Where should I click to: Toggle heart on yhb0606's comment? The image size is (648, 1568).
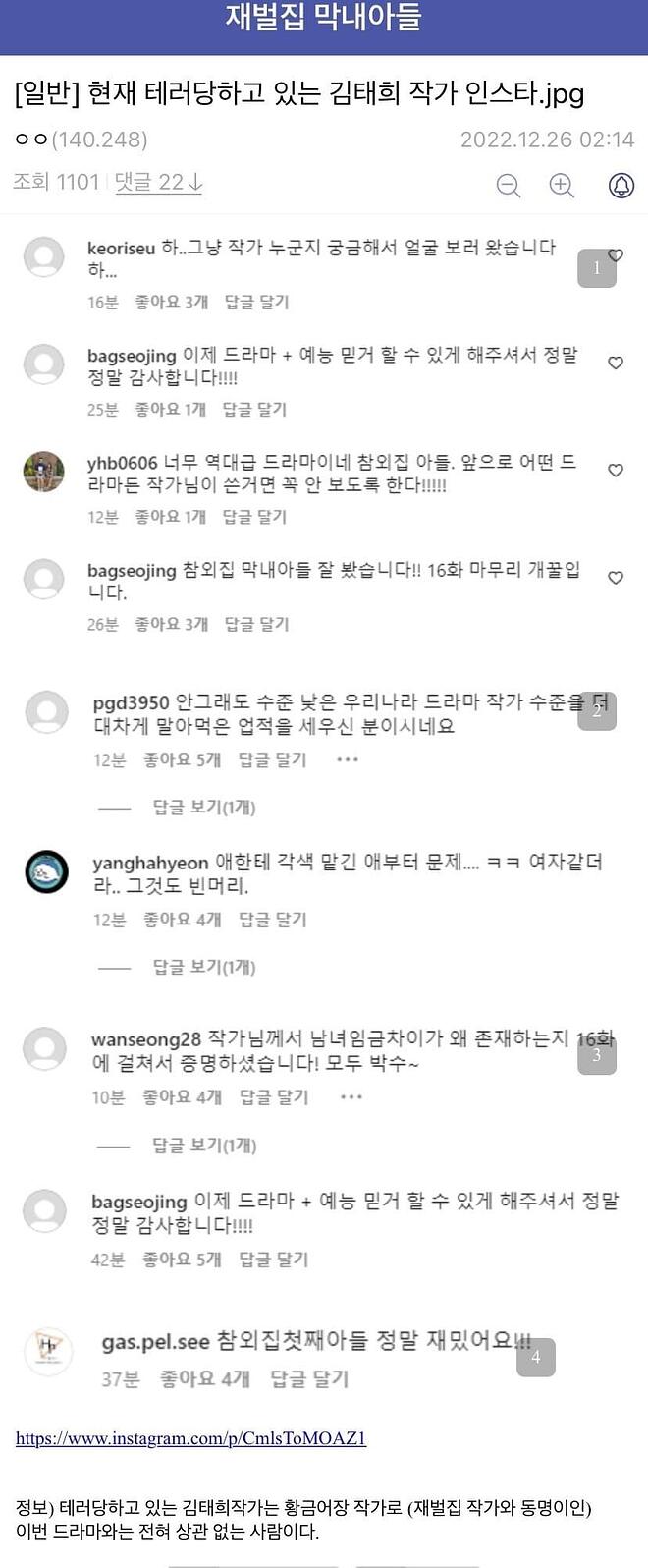pos(616,471)
